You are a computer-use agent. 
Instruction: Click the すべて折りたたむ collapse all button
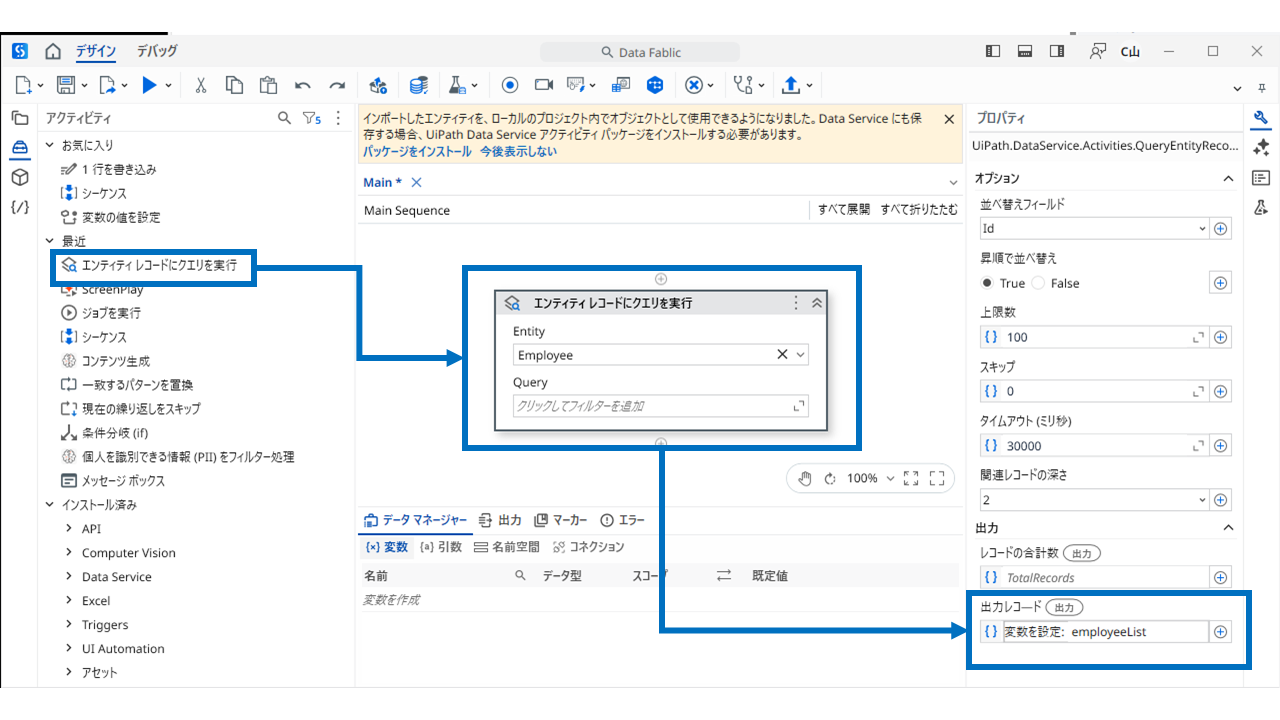[x=918, y=210]
